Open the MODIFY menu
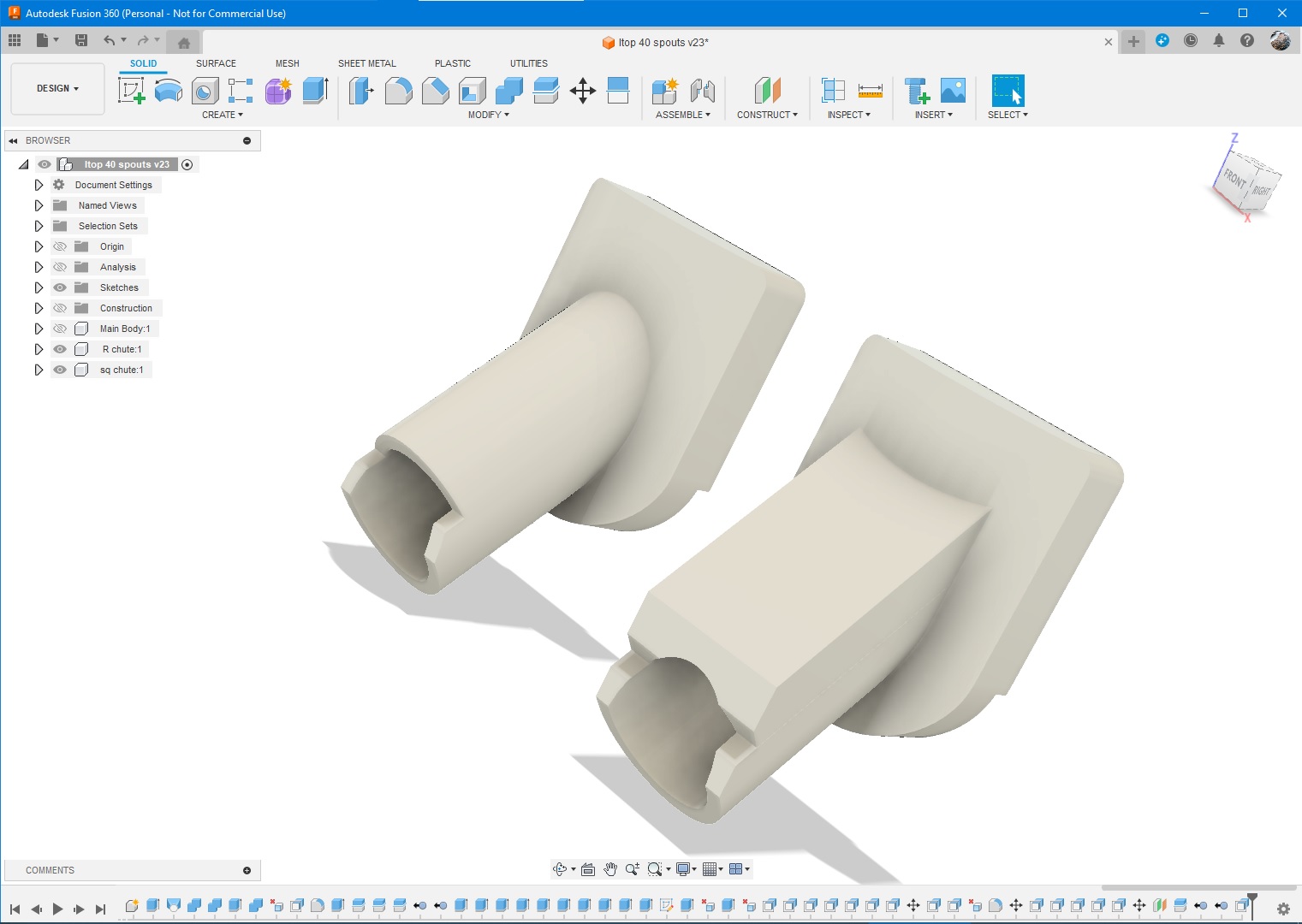The width and height of the screenshot is (1302, 924). [x=488, y=115]
